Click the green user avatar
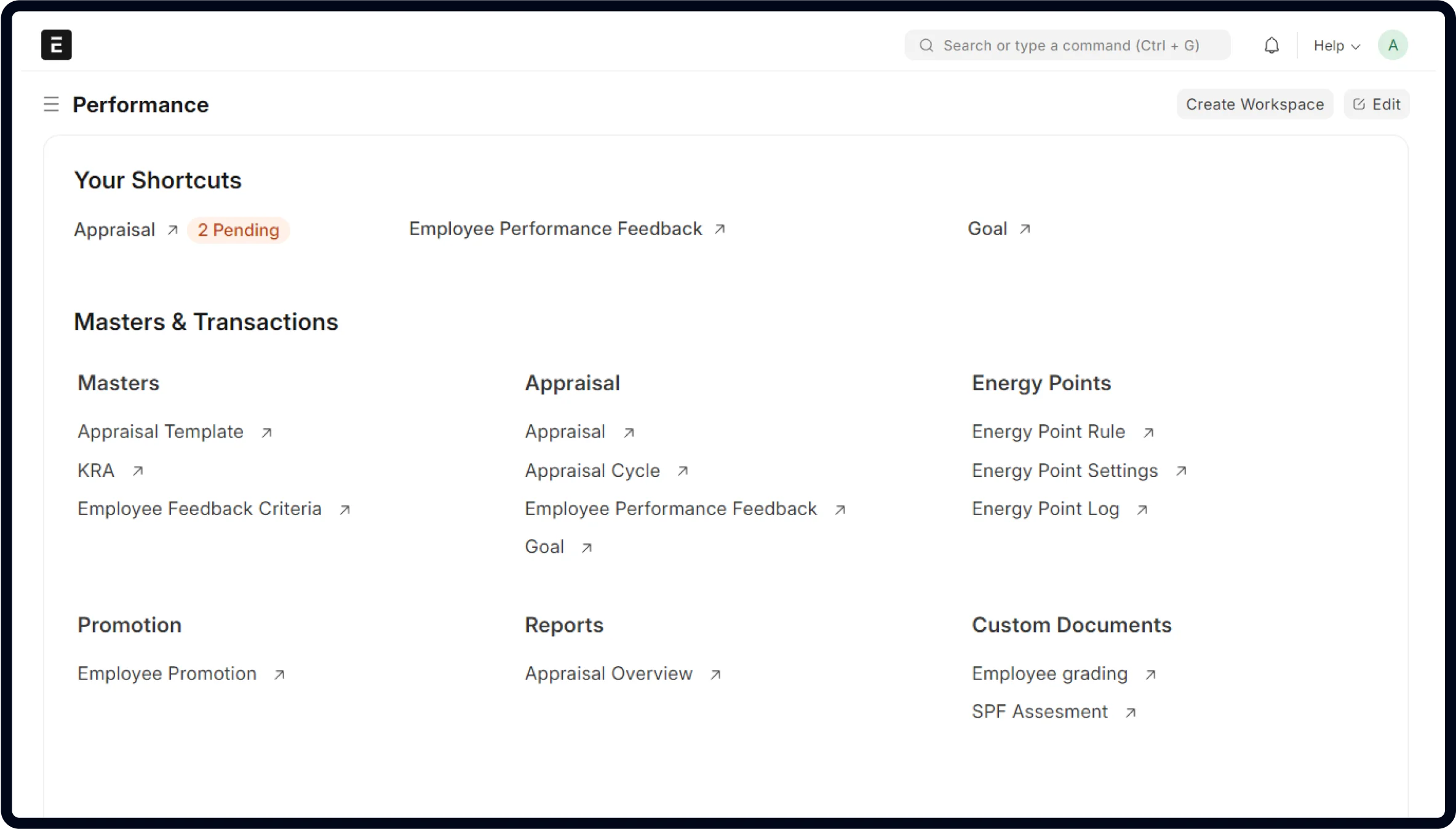This screenshot has width=1456, height=829. click(1393, 44)
